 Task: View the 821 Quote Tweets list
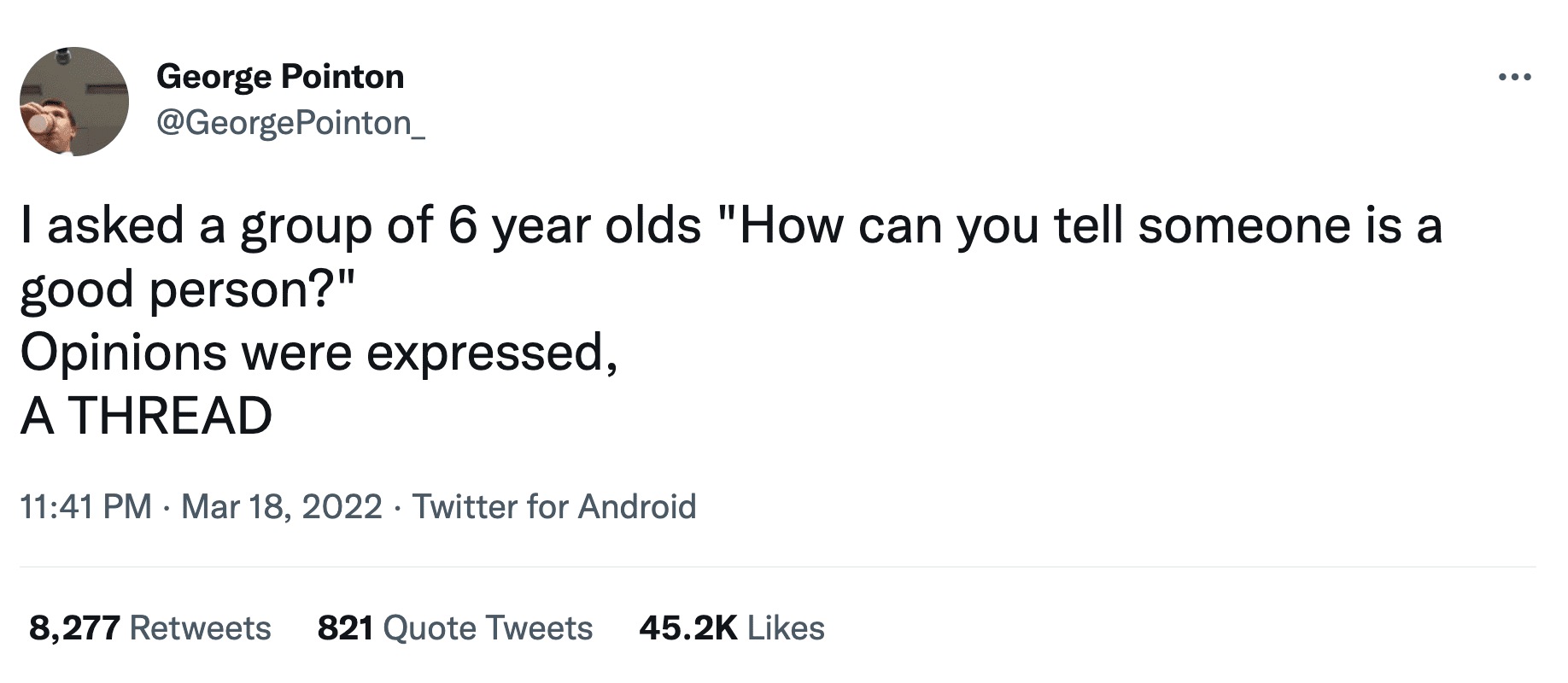(x=454, y=628)
